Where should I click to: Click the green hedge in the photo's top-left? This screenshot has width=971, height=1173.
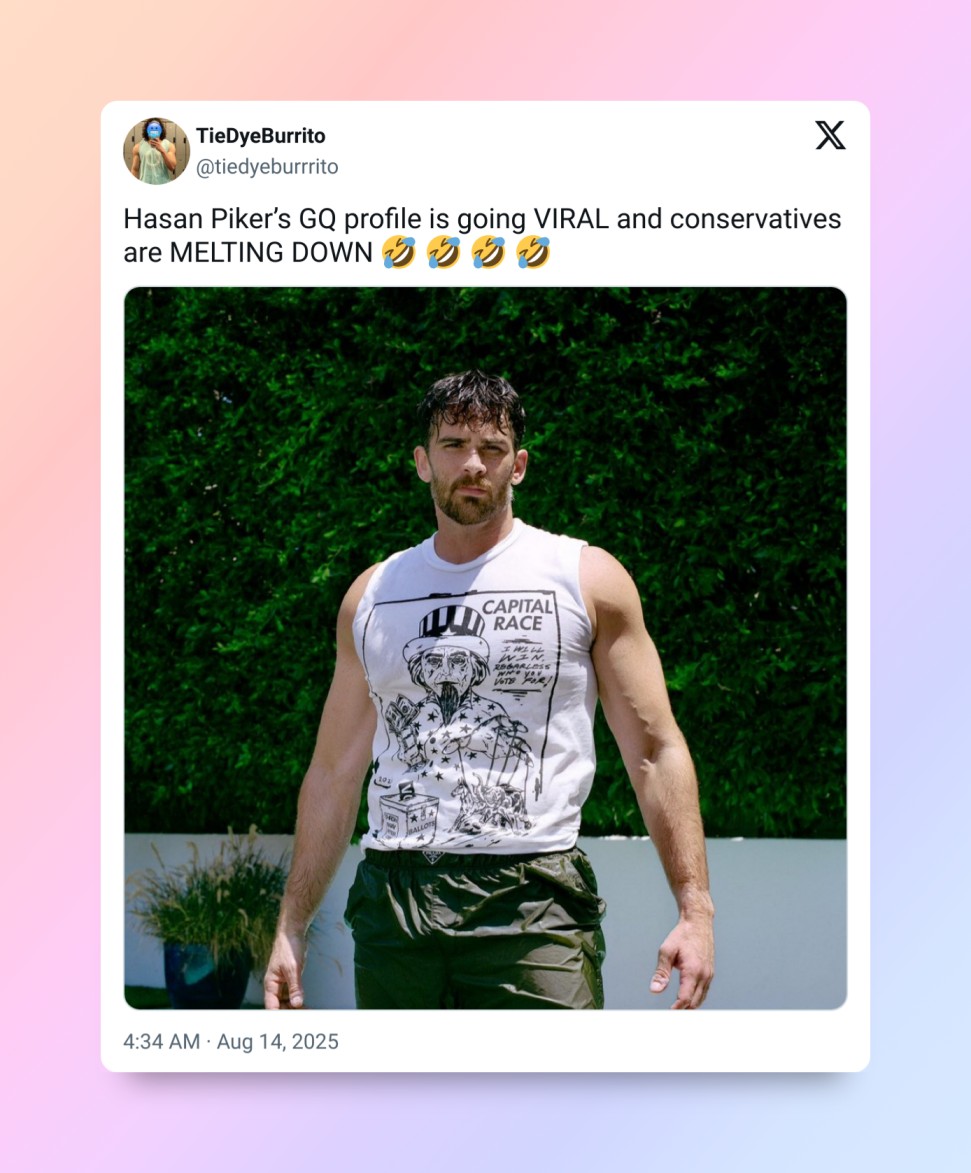click(220, 400)
